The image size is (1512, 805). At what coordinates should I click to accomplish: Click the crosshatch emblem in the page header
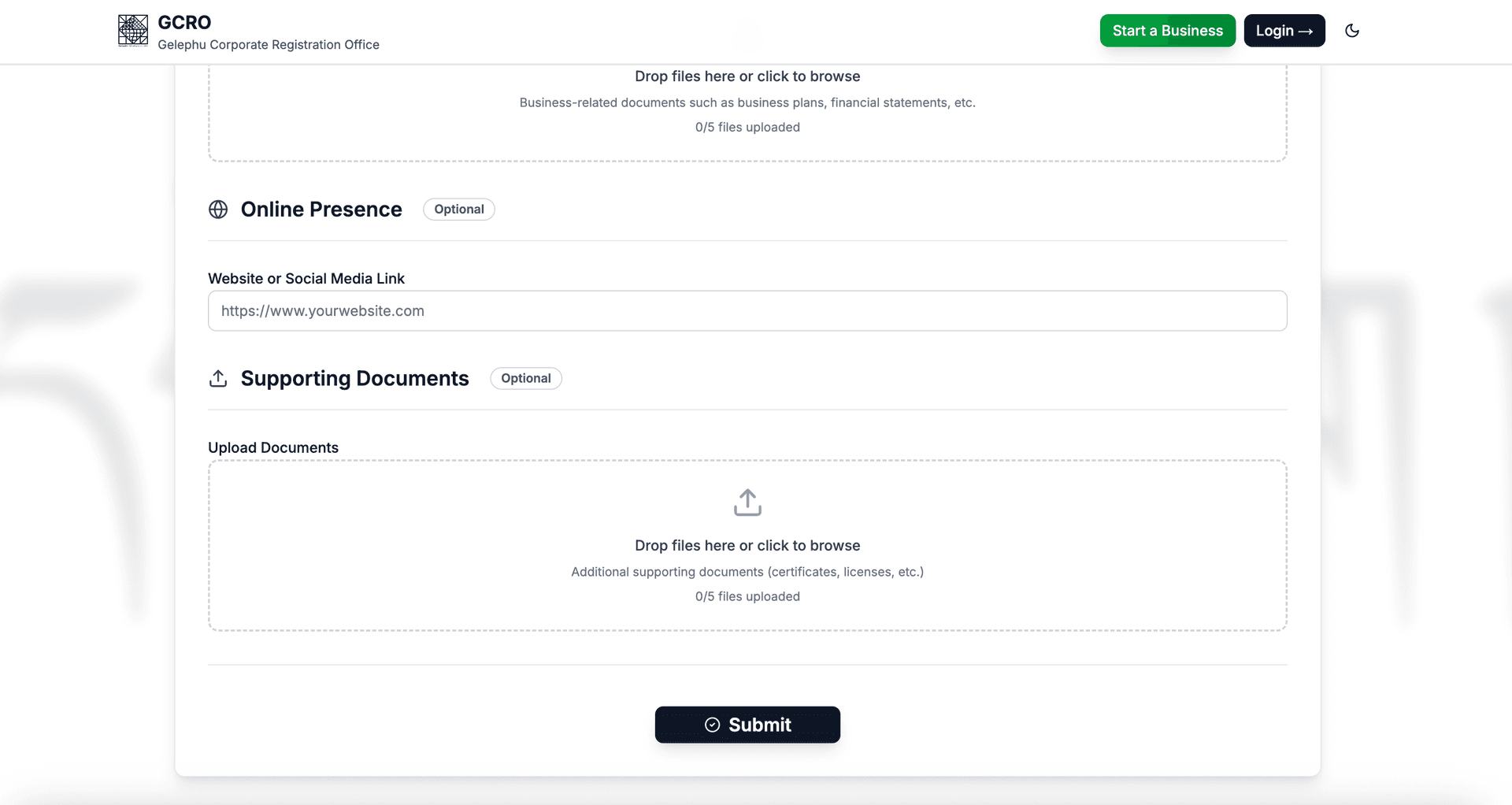coord(132,30)
